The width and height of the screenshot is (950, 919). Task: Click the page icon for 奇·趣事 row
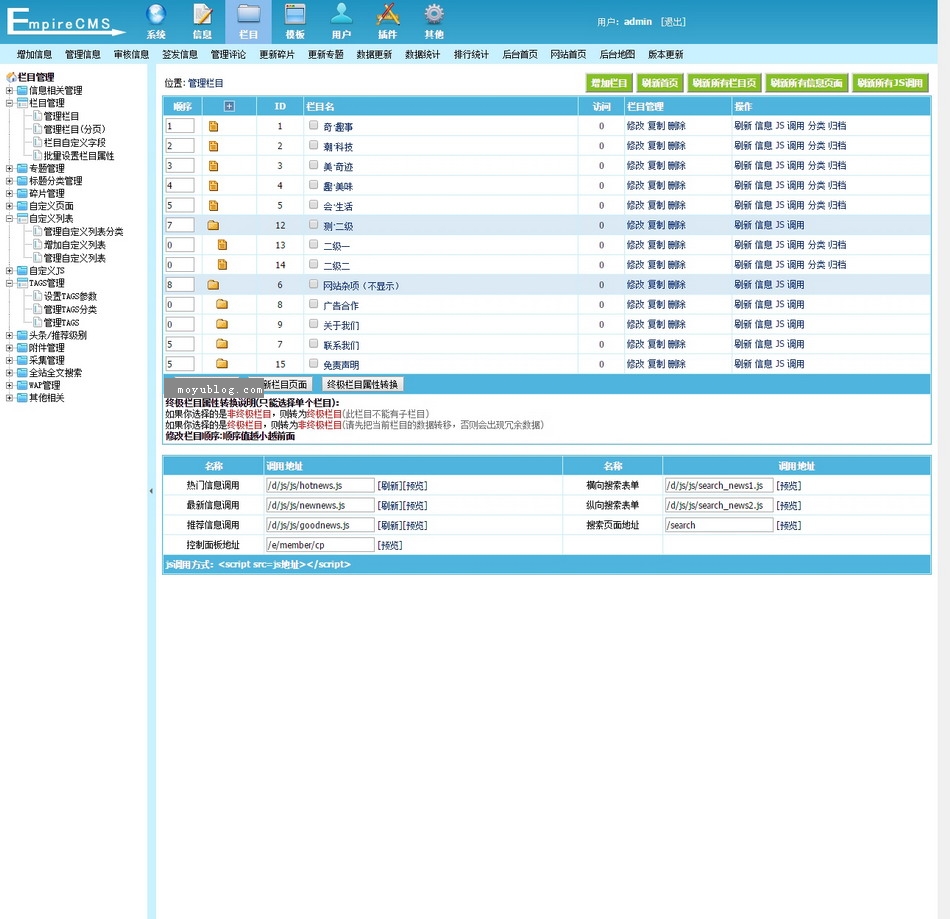[213, 126]
